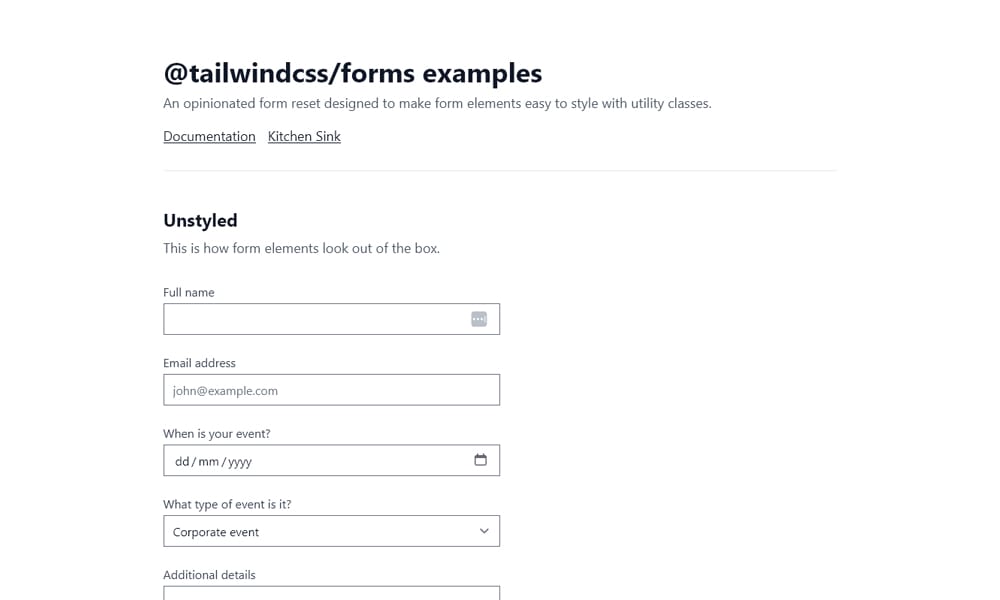This screenshot has height=600, width=1000.
Task: Click the What type of event label
Action: coord(227,504)
